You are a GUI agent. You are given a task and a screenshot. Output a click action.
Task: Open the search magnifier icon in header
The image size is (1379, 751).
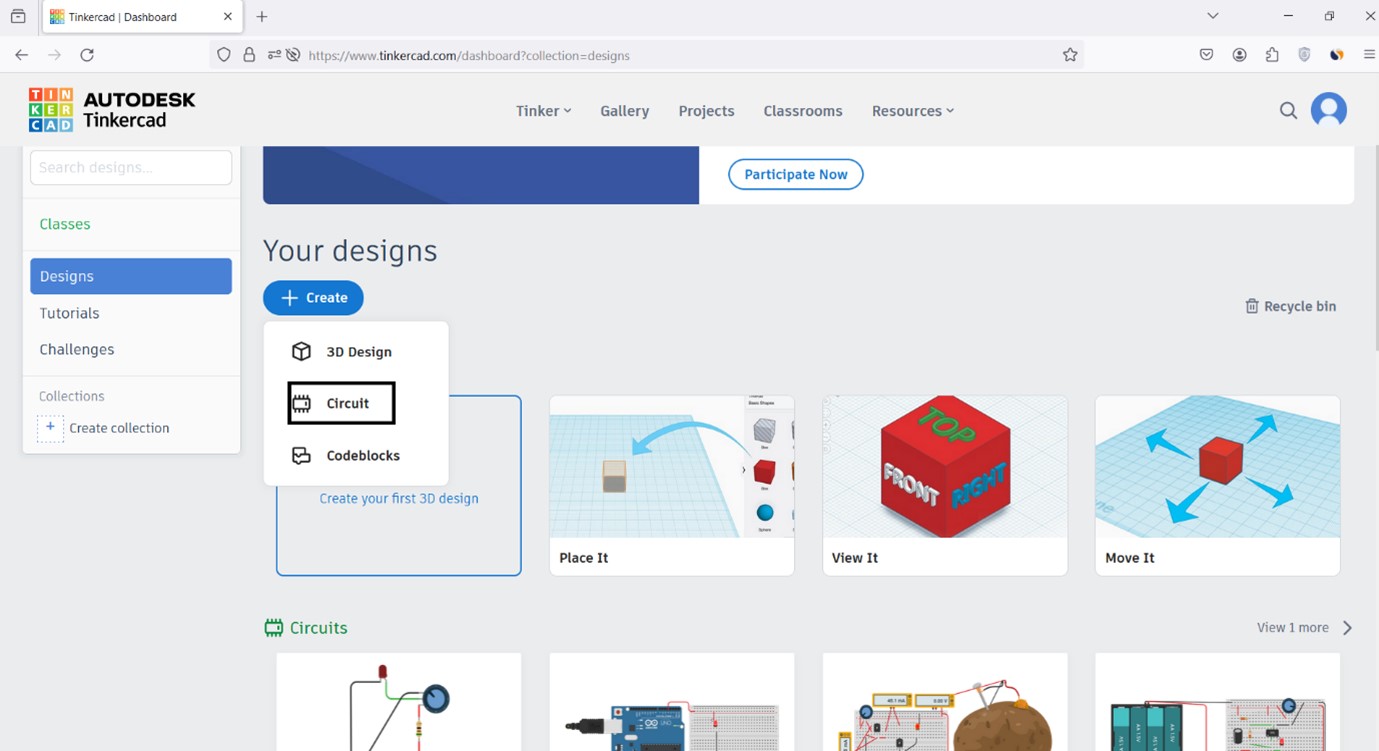click(x=1288, y=111)
